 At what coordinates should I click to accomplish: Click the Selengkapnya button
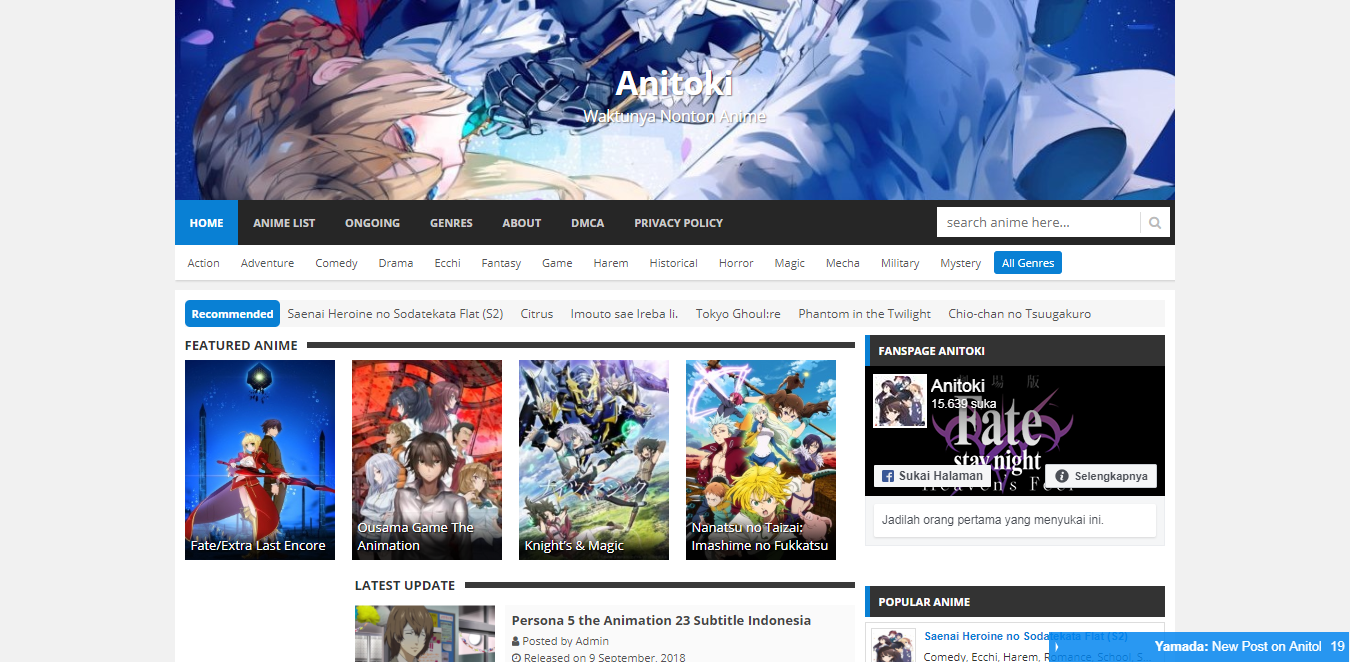point(1102,476)
